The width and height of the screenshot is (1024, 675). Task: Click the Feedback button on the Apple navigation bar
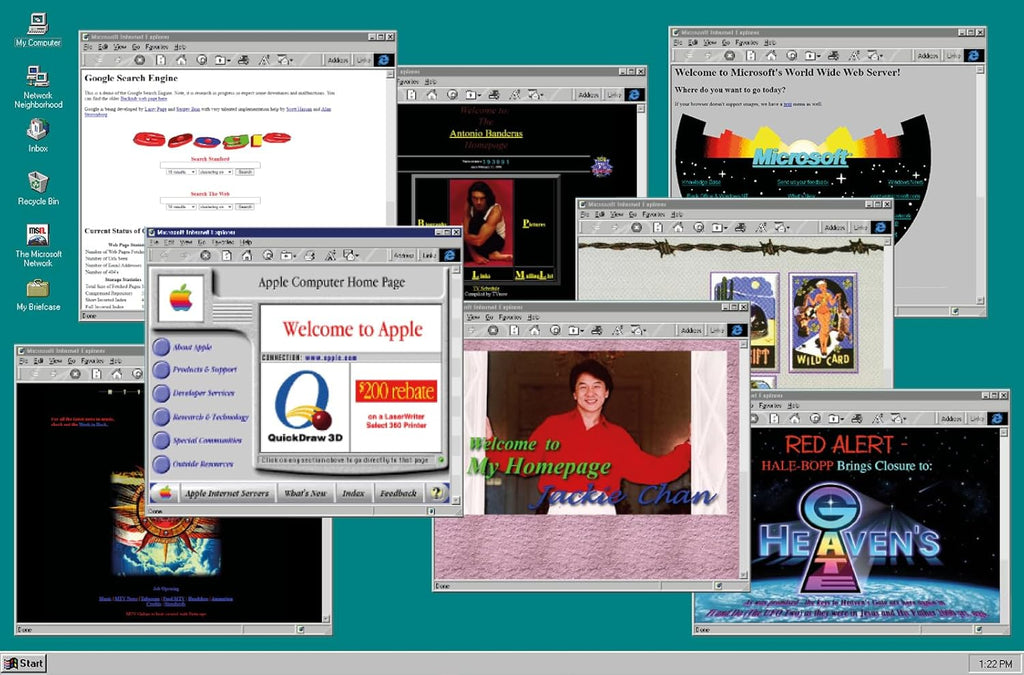pos(398,493)
